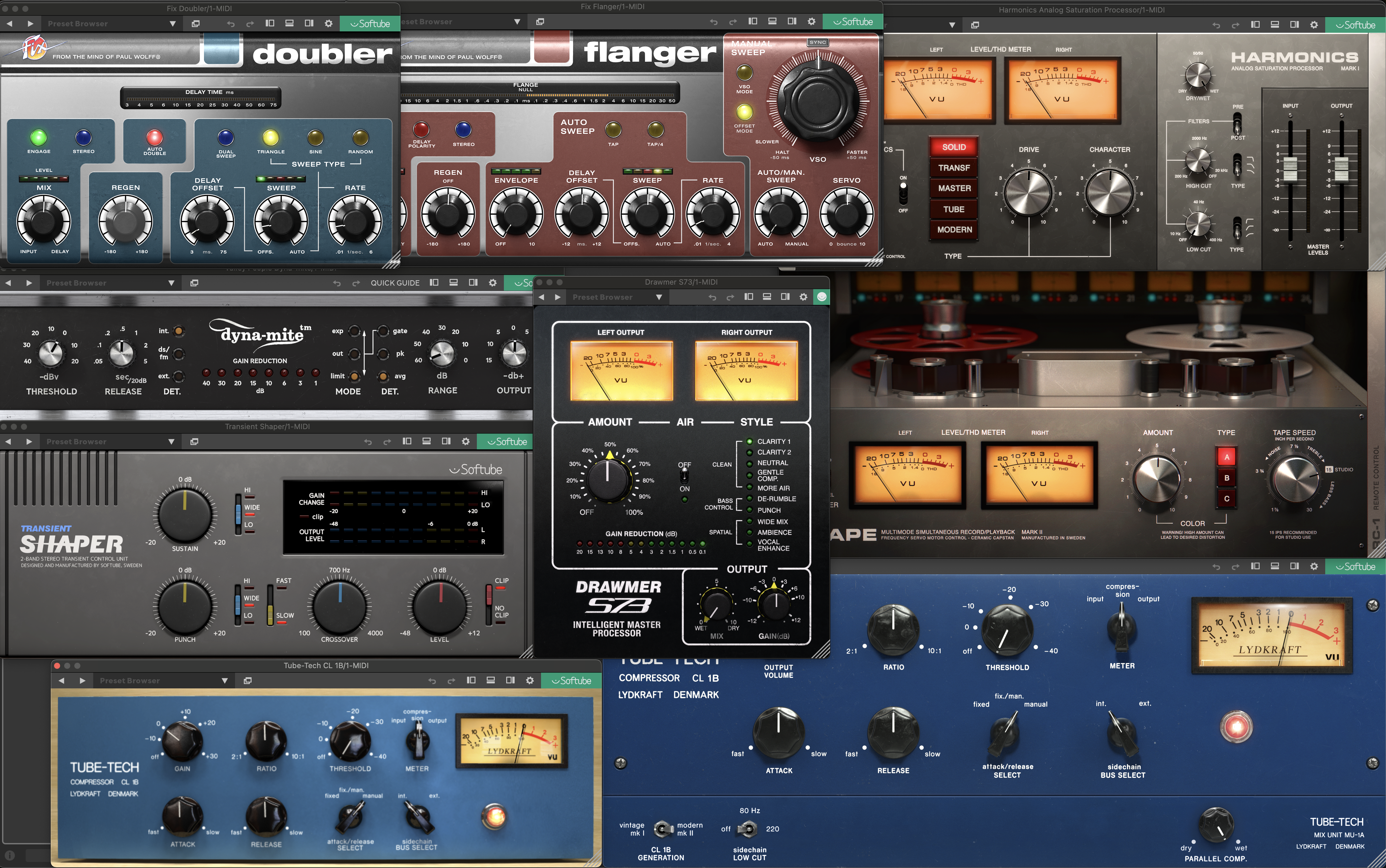Toggle red power lamp on blue Tube-Tech
1386x868 pixels.
click(1236, 727)
